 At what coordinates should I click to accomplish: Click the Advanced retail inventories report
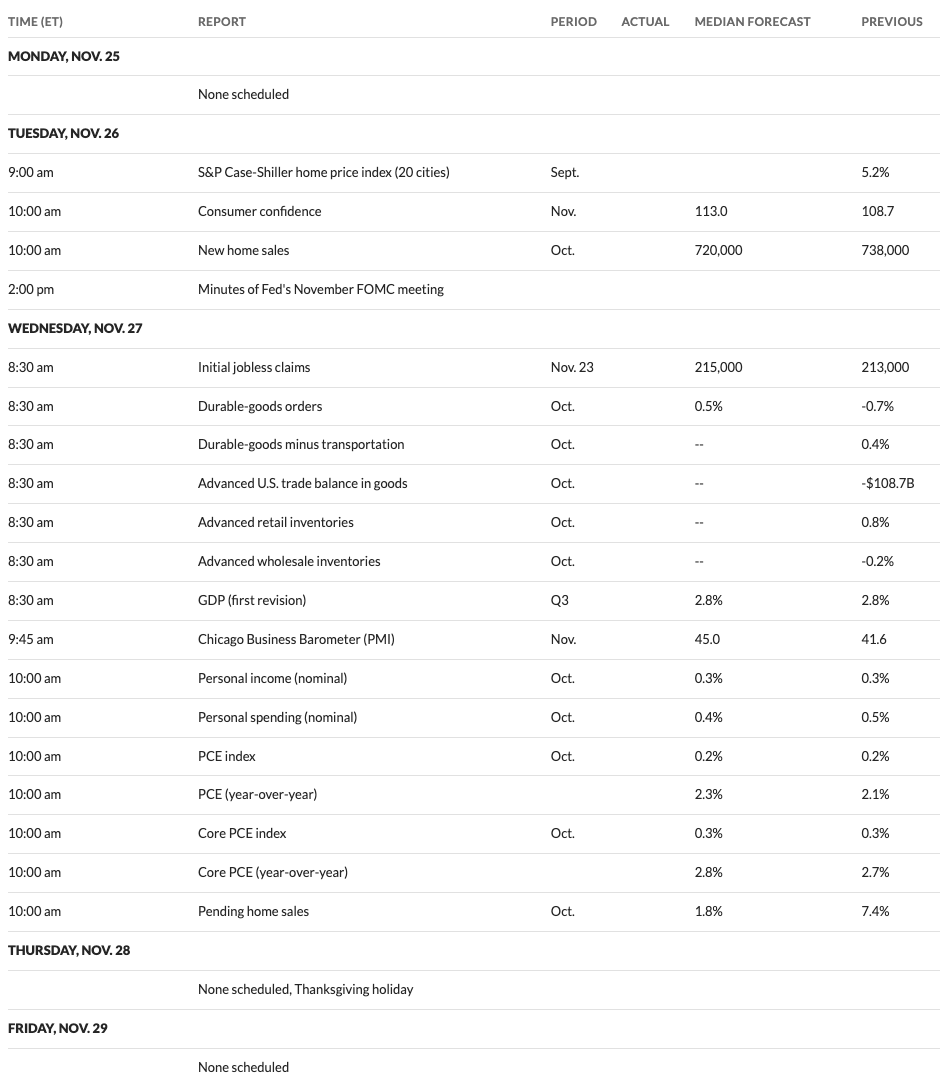pyautogui.click(x=275, y=522)
